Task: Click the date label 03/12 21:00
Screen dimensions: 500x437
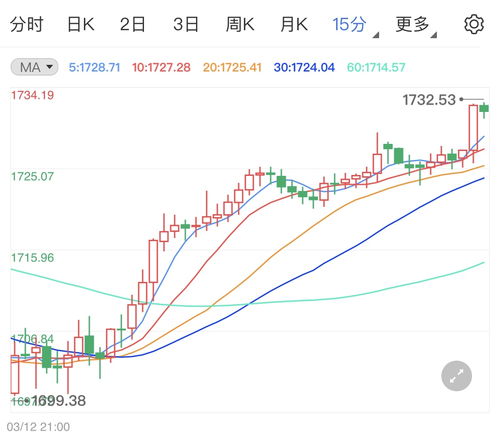Action: coord(38,427)
